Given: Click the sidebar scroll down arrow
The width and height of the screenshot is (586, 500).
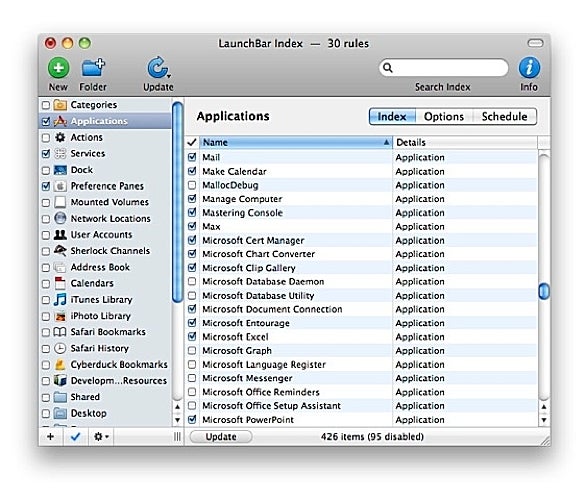Looking at the screenshot, I should (x=178, y=419).
